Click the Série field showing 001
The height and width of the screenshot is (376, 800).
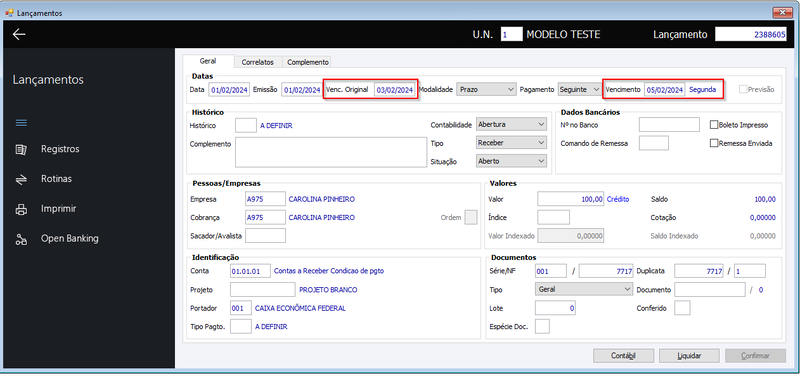(551, 271)
